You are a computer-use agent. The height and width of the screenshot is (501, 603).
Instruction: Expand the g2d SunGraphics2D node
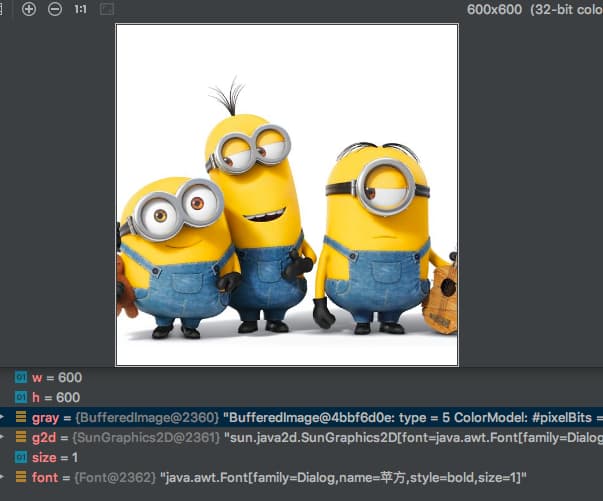(3, 436)
